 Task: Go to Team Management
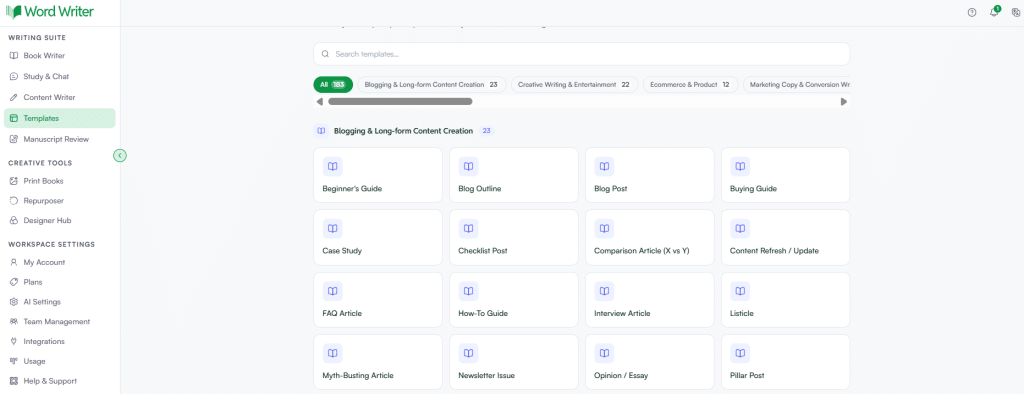[x=59, y=321]
